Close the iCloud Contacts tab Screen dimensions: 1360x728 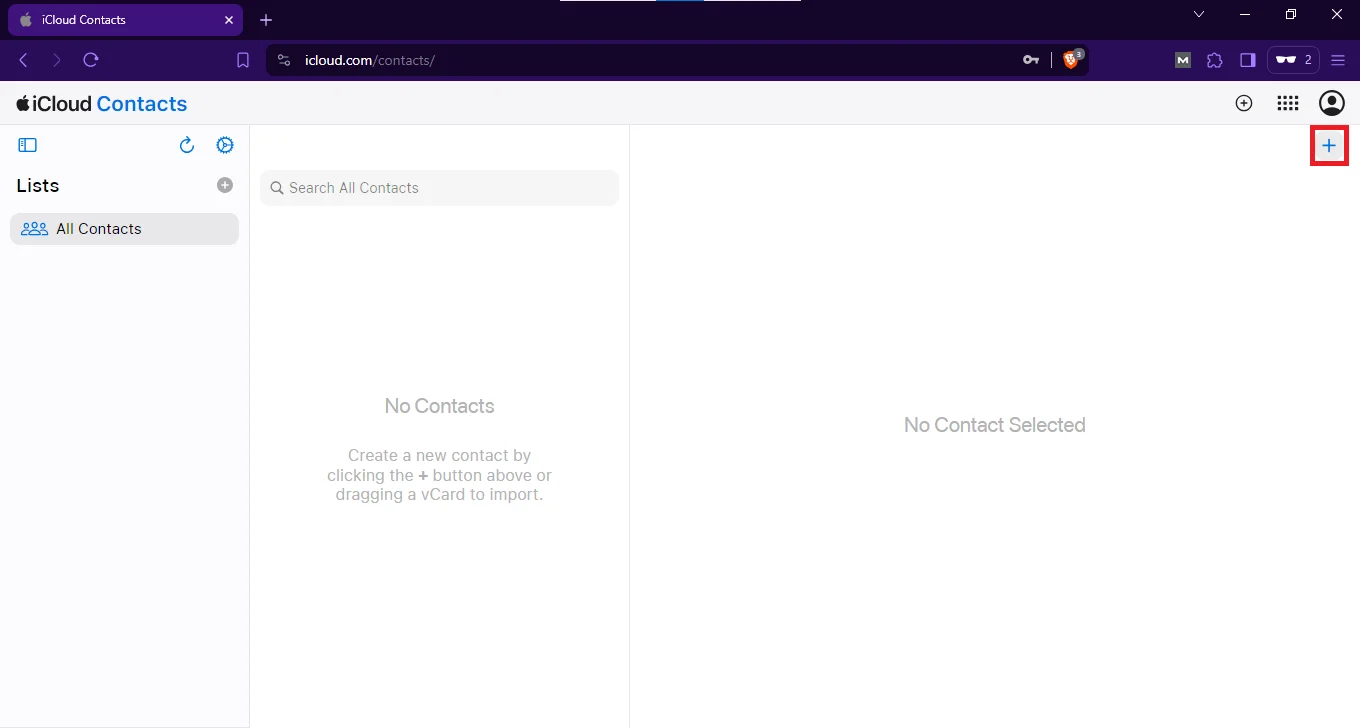pyautogui.click(x=229, y=20)
